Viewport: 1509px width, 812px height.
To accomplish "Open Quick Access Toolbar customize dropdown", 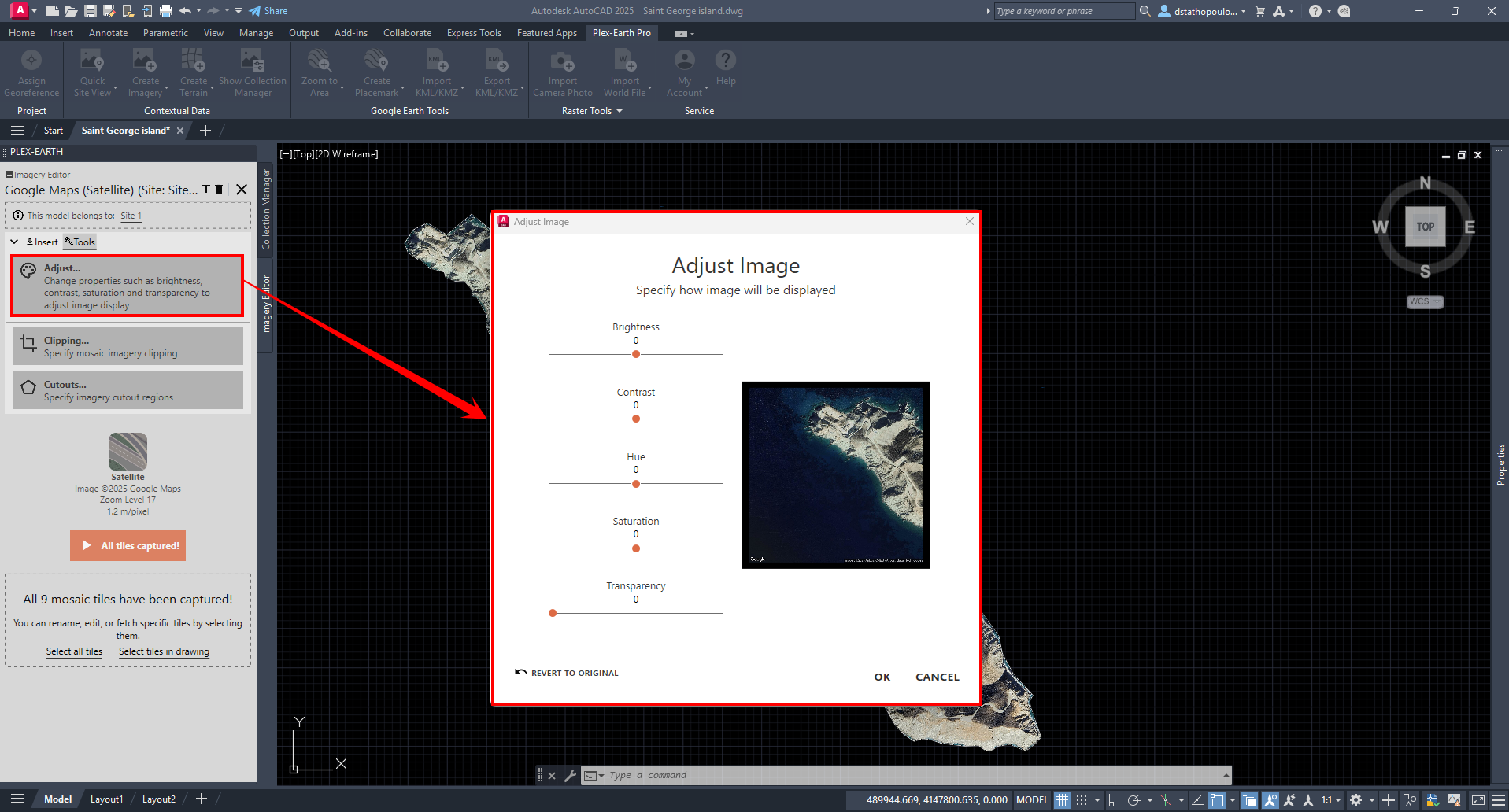I will [x=239, y=11].
